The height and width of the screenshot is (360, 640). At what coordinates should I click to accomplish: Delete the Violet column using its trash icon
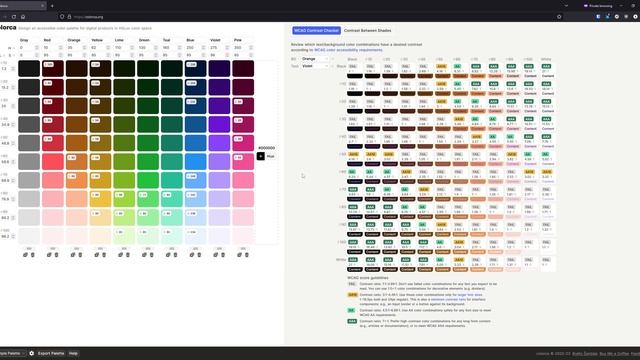point(223,255)
